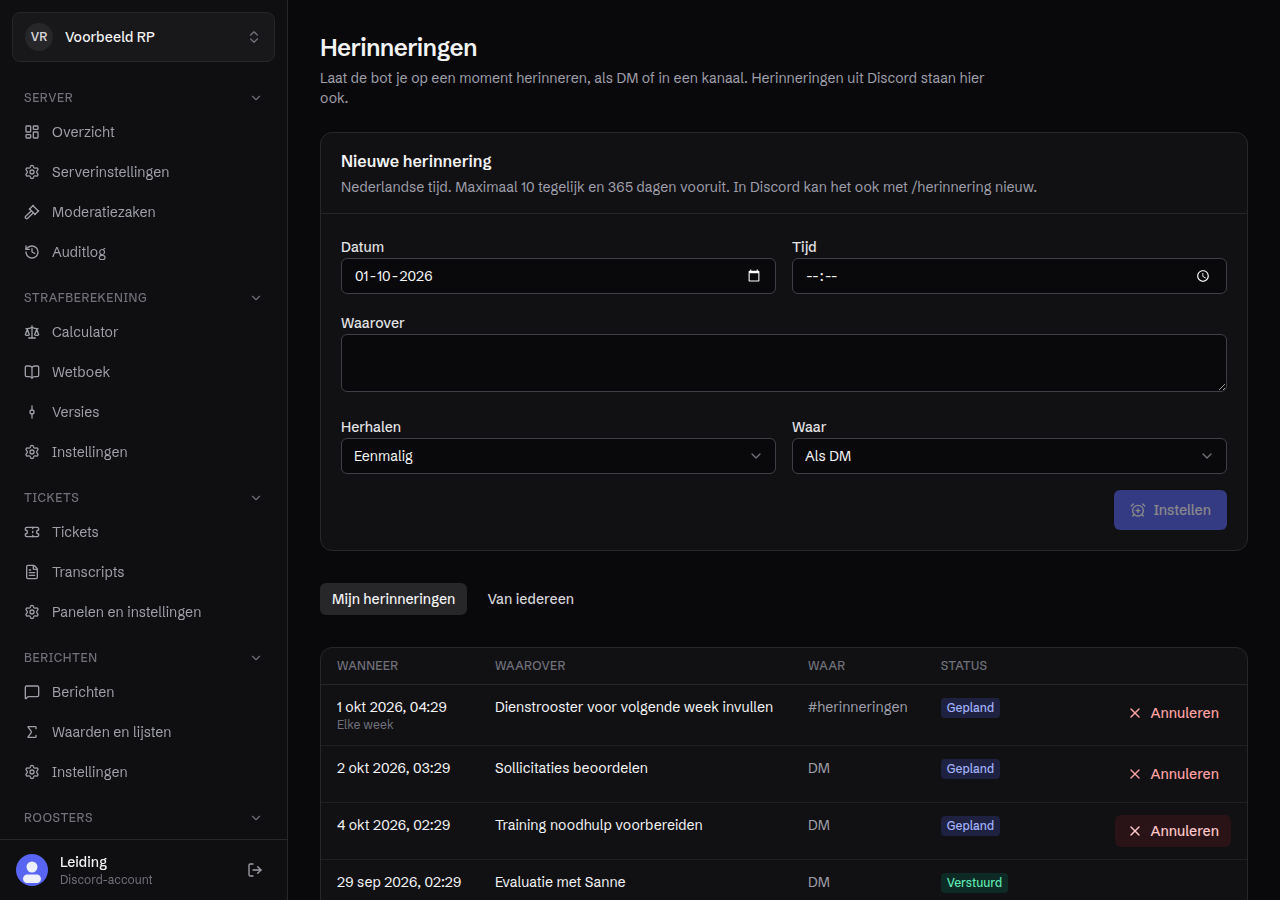
Task: Open the clock picker in Tijd field
Action: click(x=1203, y=276)
